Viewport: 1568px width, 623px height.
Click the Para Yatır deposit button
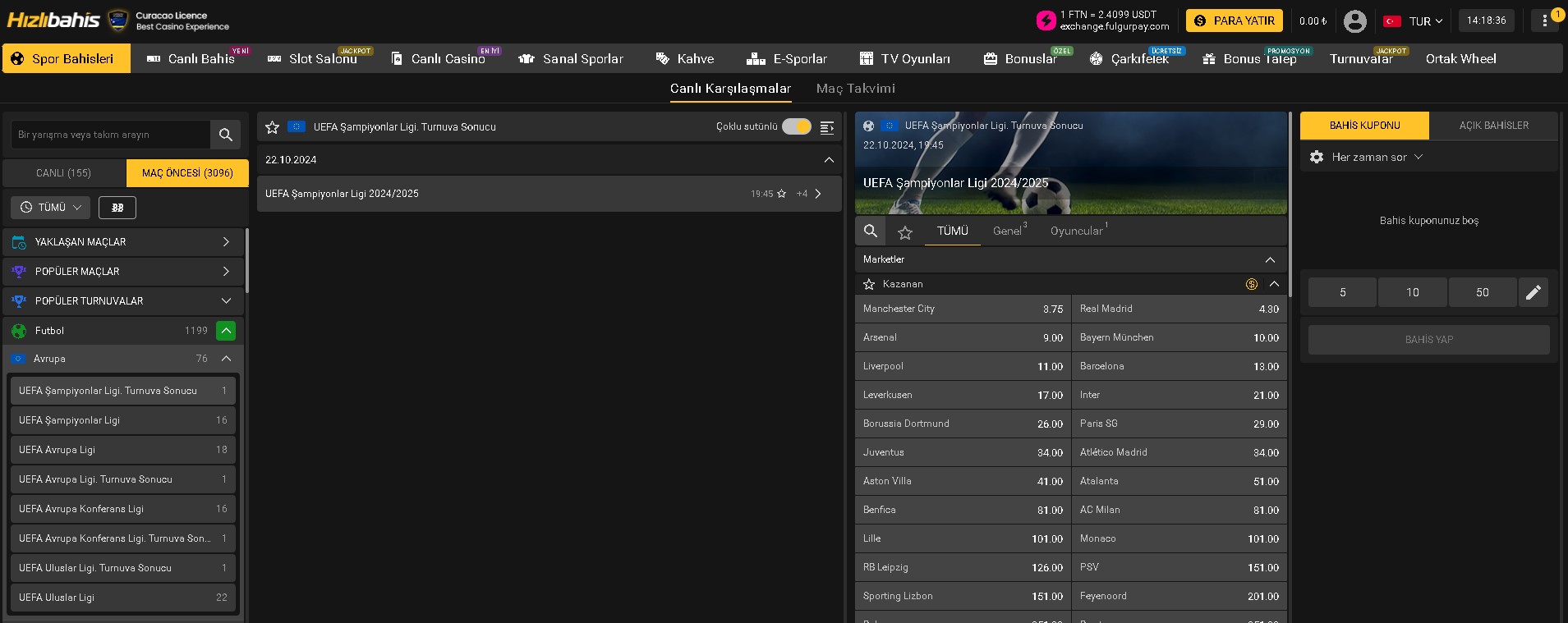pos(1235,21)
